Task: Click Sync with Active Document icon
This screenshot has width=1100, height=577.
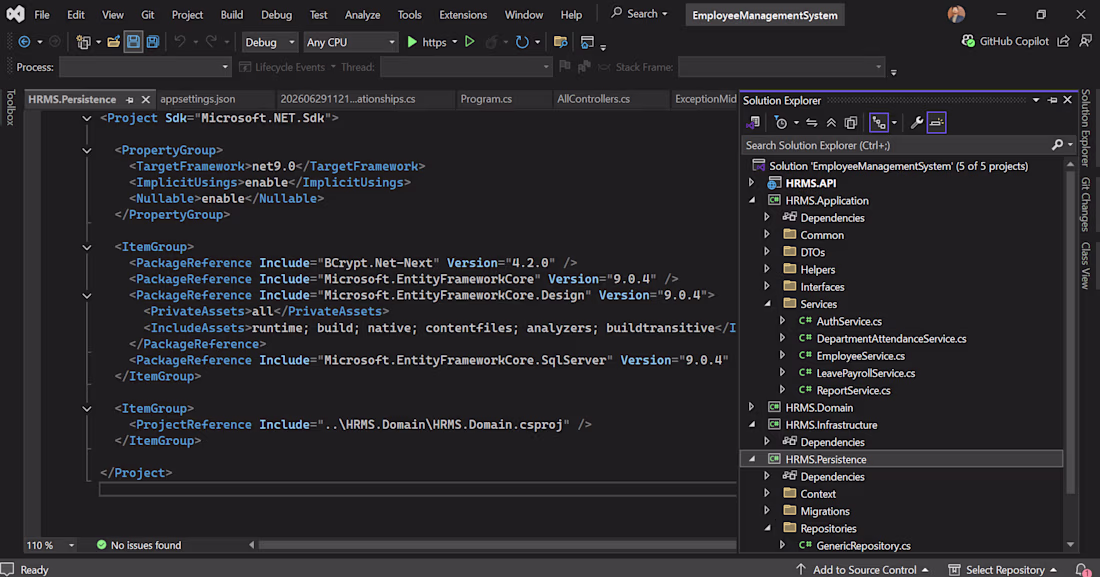Action: [x=812, y=123]
